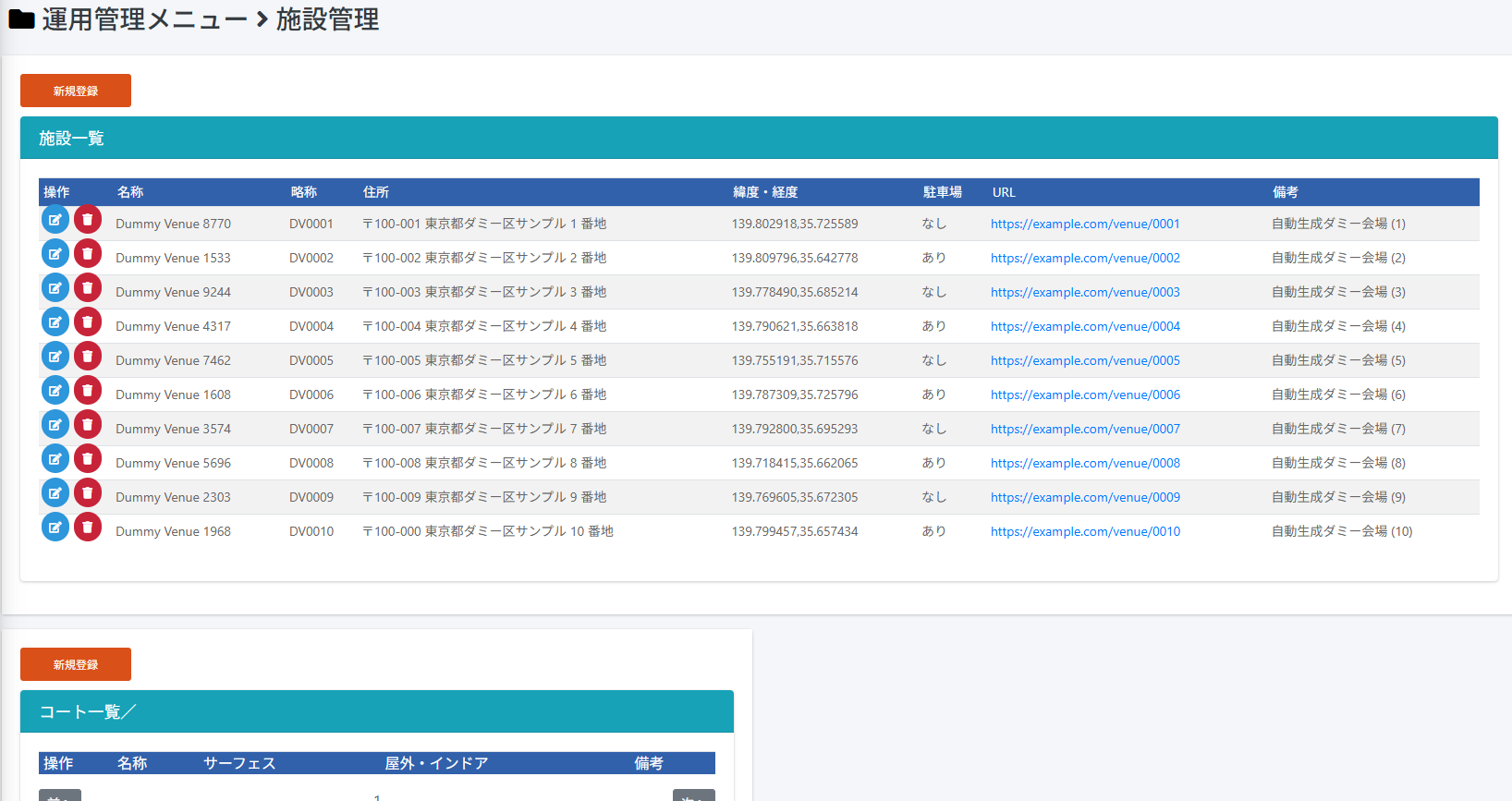The image size is (1512, 801).
Task: Open link example.com/venue/0001
Action: click(x=1085, y=224)
